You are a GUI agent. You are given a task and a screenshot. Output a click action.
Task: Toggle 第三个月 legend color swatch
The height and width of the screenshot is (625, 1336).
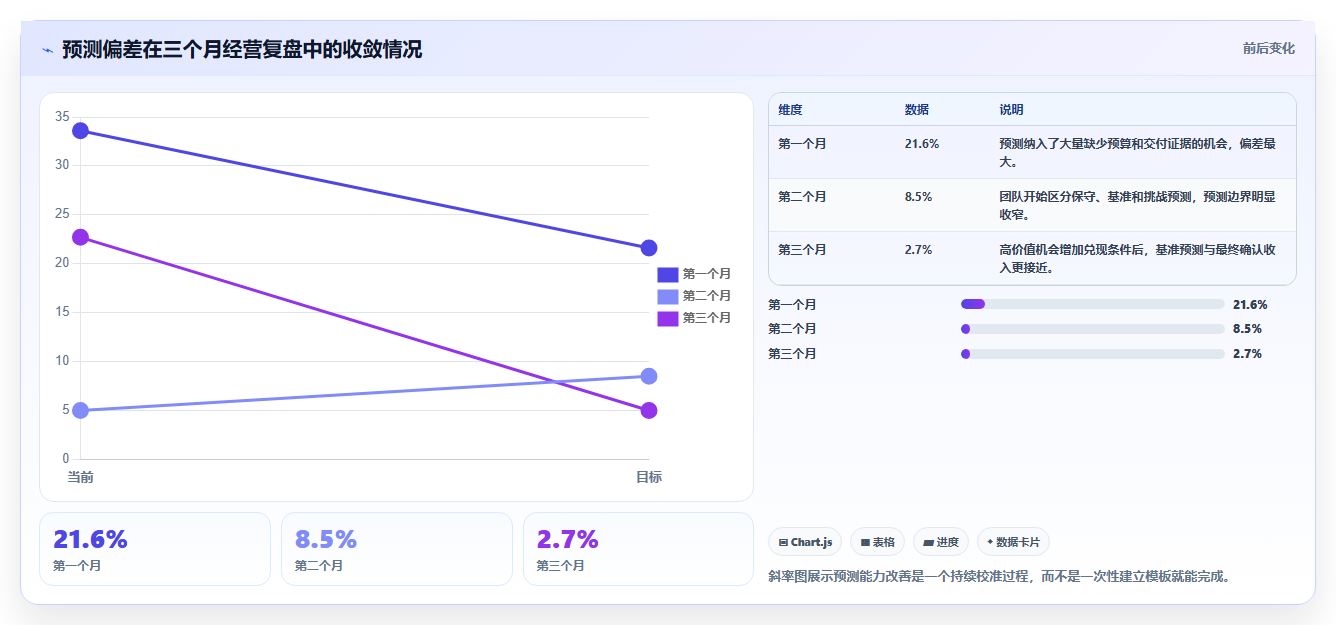pos(667,318)
